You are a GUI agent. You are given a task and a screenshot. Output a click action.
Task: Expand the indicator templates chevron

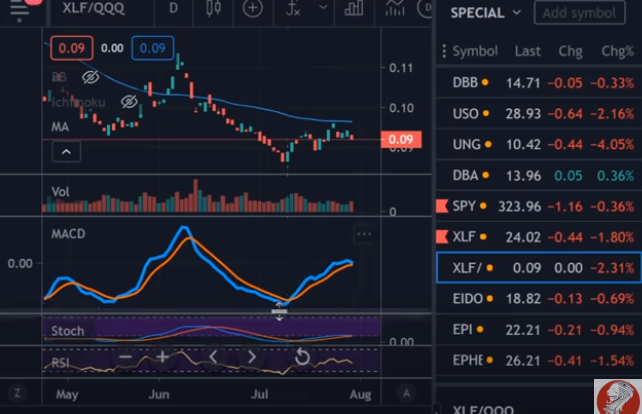click(323, 7)
